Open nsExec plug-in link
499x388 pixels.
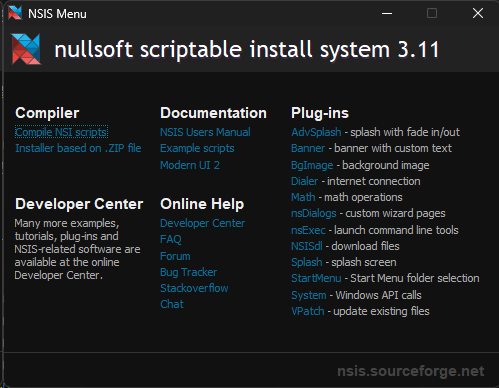(308, 230)
